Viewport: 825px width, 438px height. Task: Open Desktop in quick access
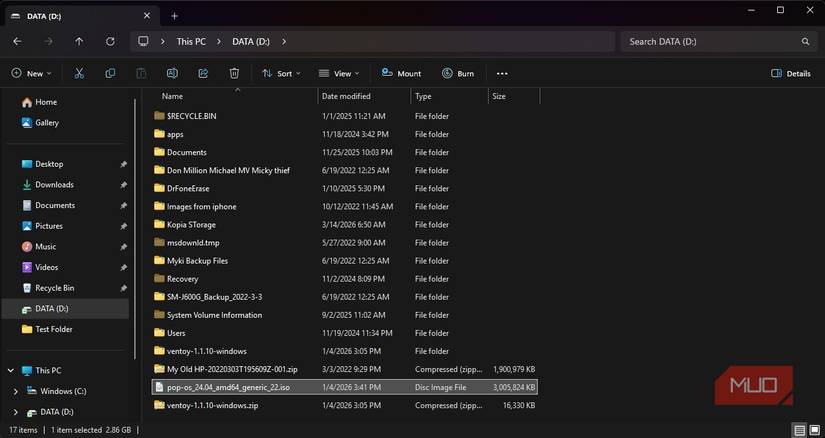[x=42, y=164]
